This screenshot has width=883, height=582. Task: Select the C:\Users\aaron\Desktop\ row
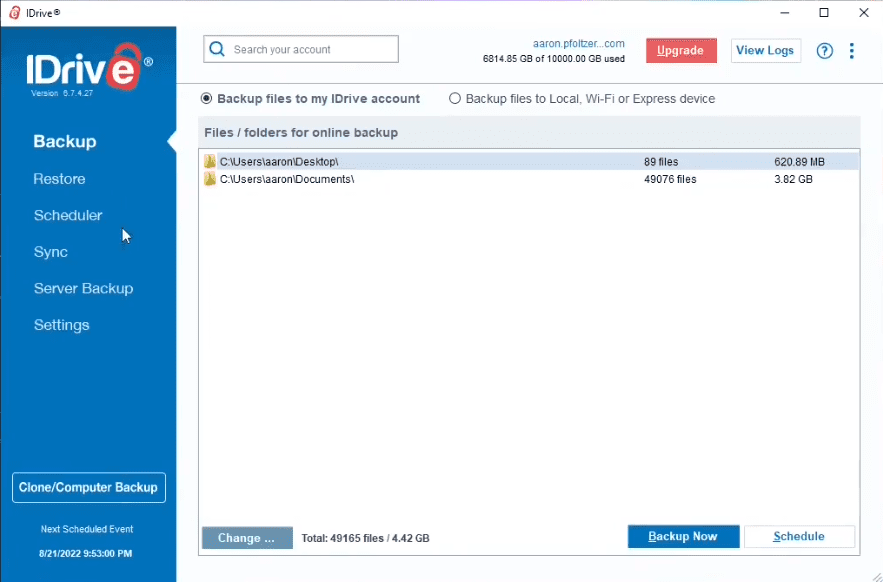tap(529, 162)
